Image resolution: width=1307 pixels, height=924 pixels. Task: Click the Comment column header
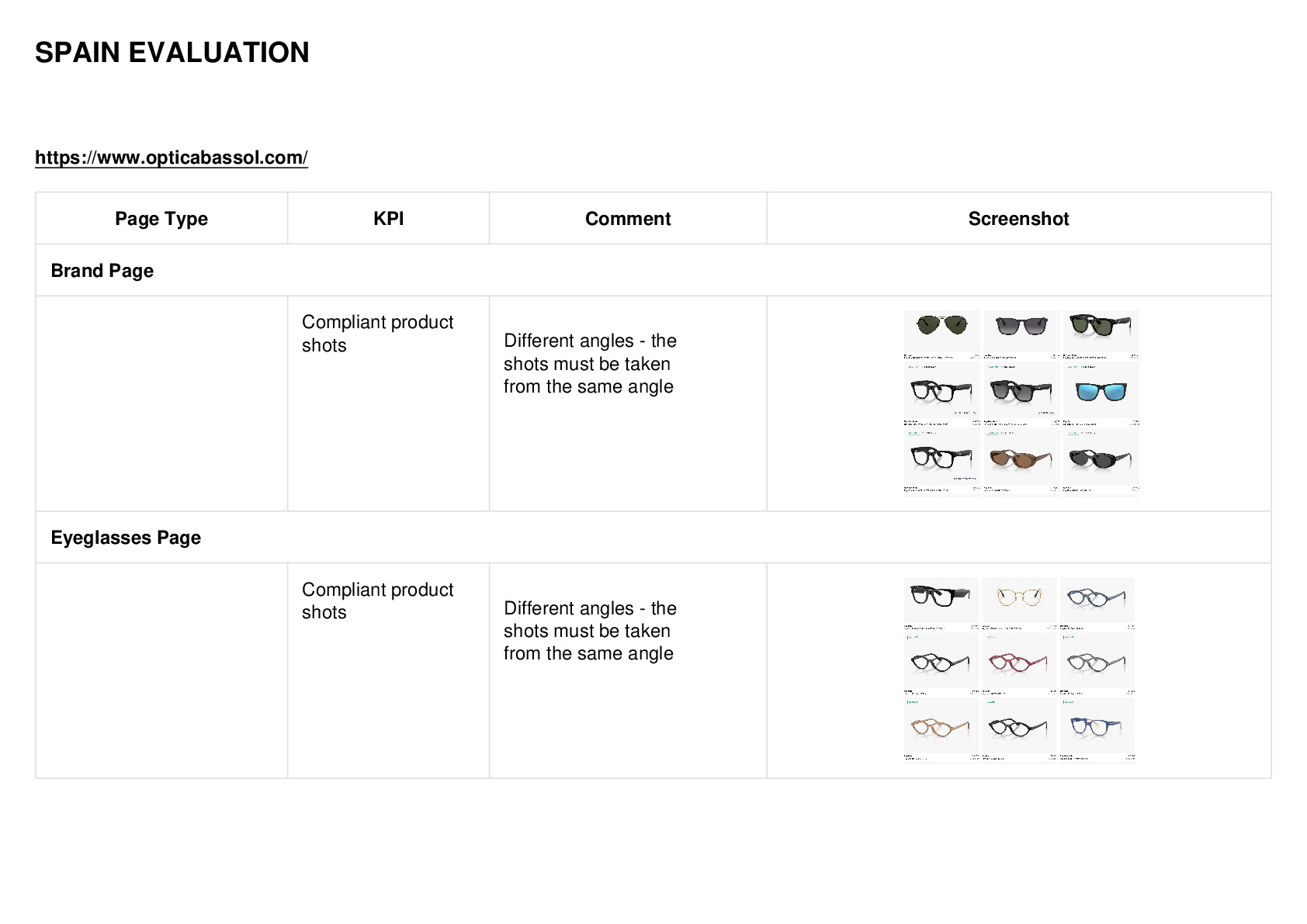point(628,219)
